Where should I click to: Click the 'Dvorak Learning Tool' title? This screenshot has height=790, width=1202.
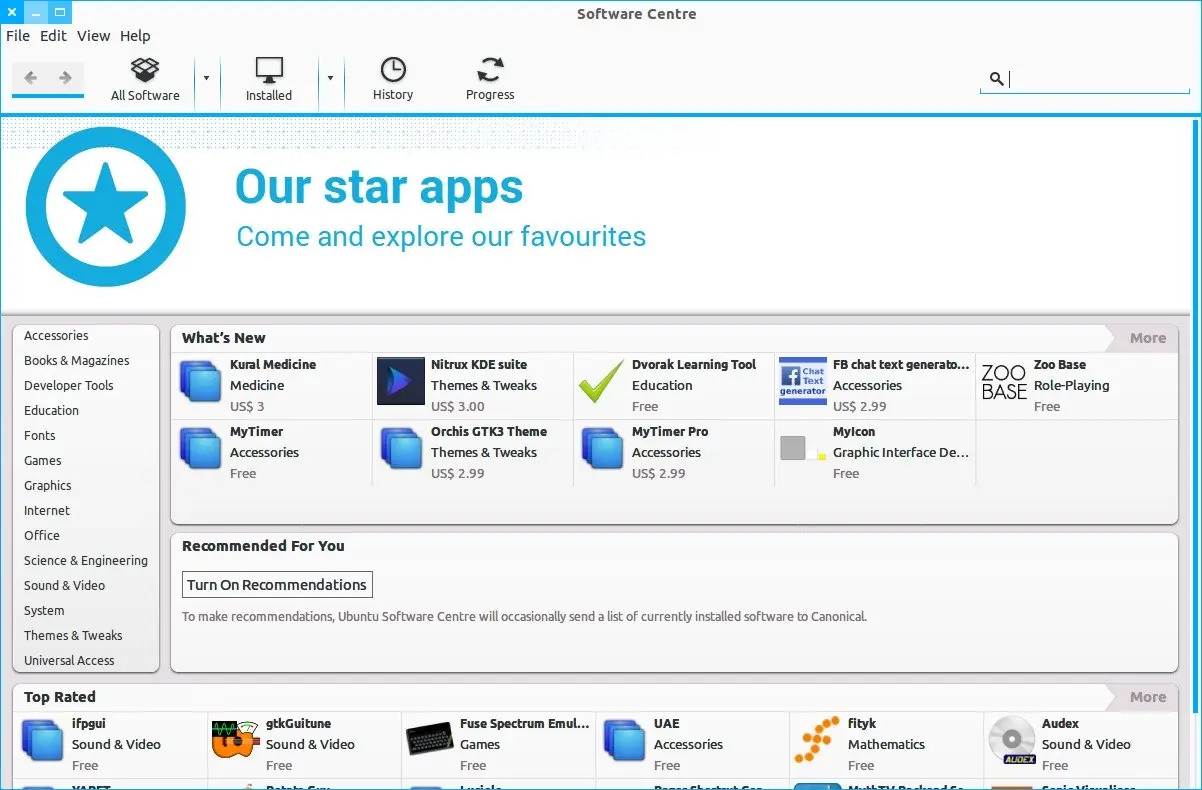click(x=694, y=365)
